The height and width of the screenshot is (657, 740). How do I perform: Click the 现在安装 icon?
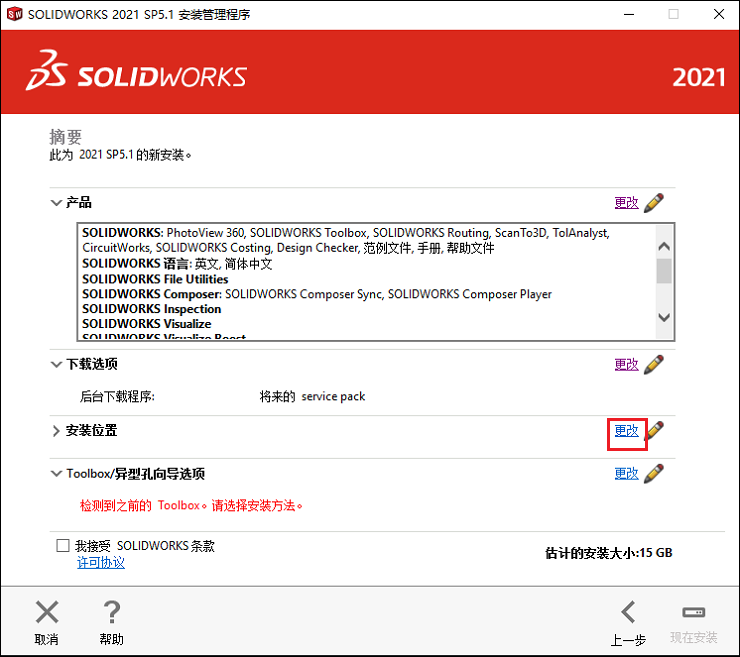[693, 612]
